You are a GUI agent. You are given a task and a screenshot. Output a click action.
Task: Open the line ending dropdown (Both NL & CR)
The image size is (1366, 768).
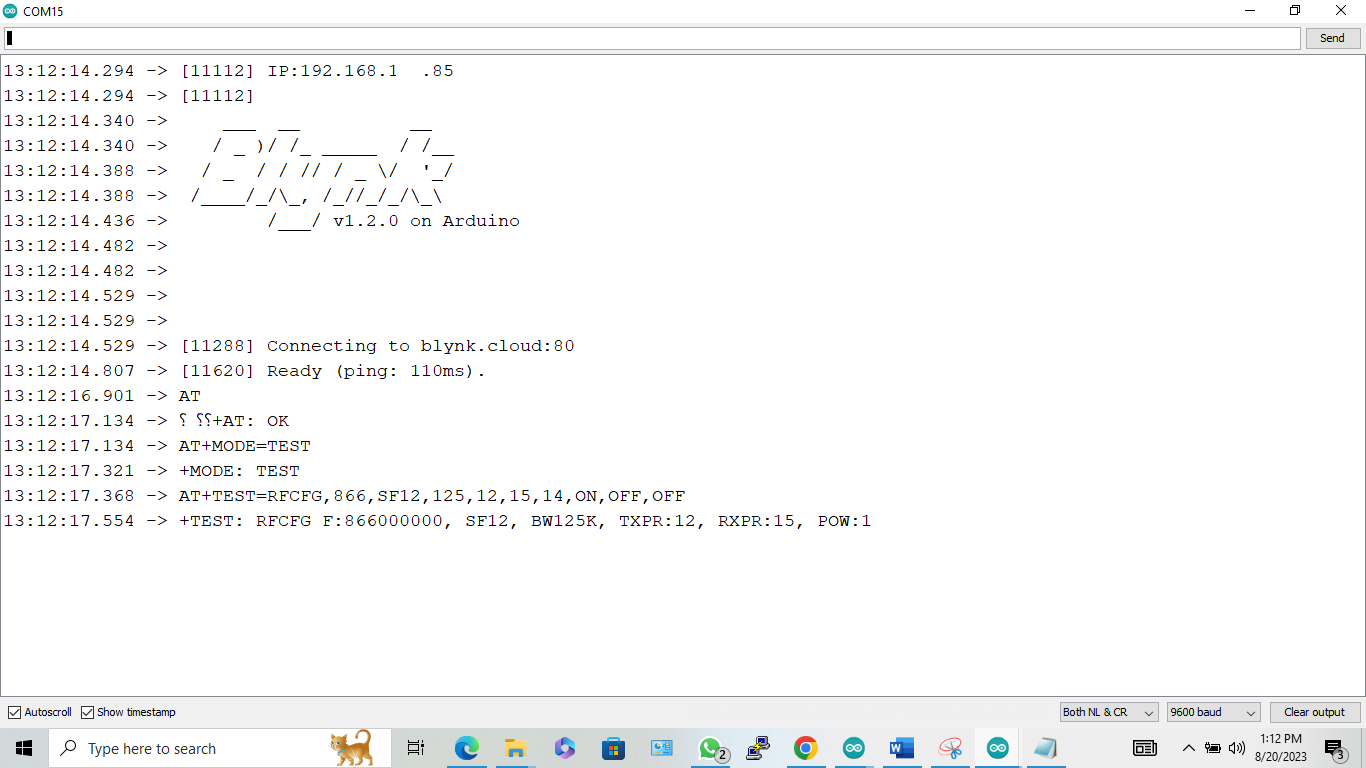click(1109, 712)
